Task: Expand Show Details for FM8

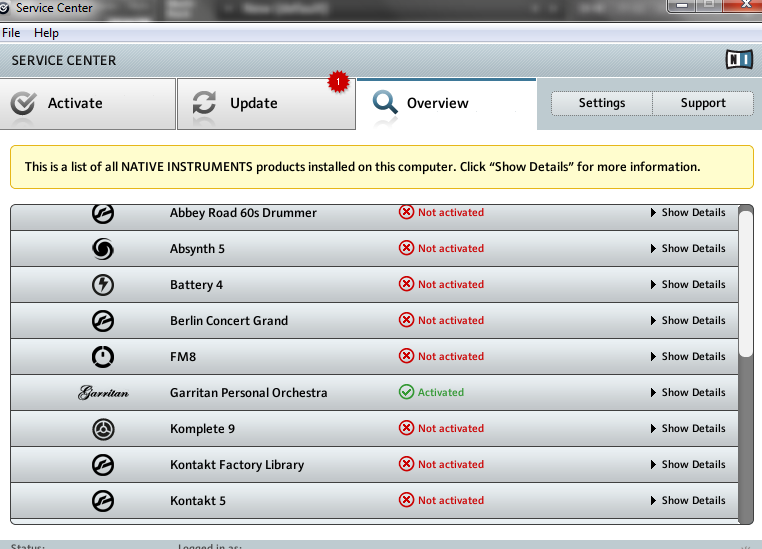Action: [x=688, y=356]
